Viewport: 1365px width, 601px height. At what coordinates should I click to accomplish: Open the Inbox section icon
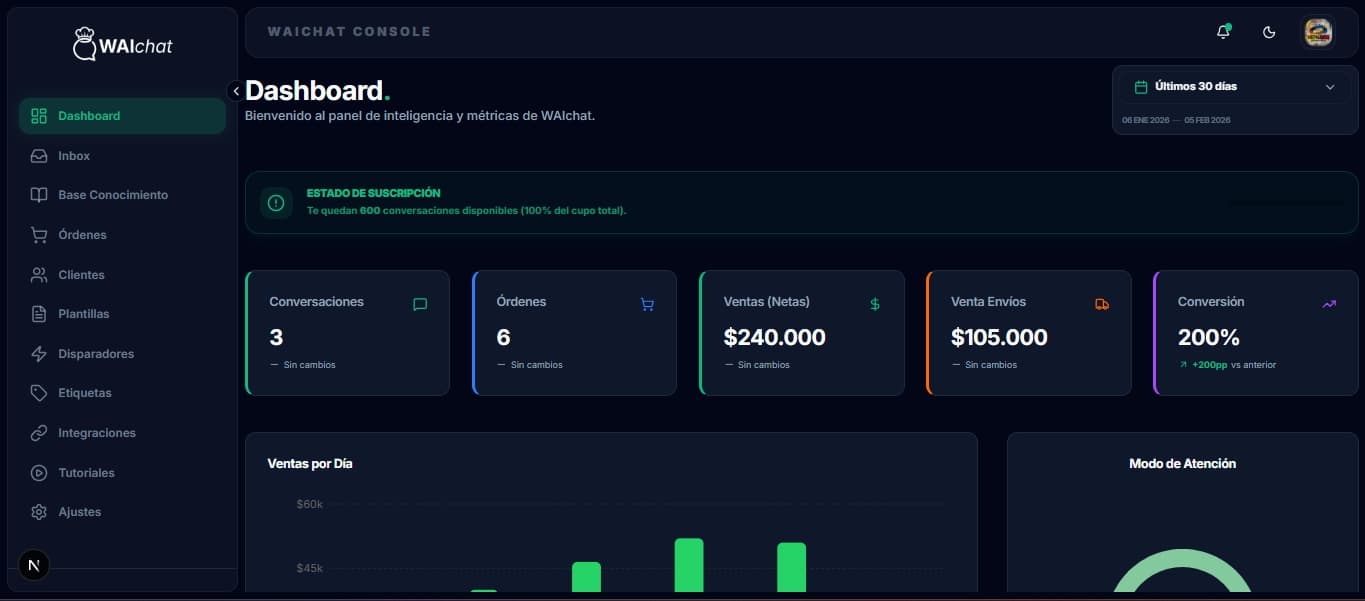tap(37, 156)
